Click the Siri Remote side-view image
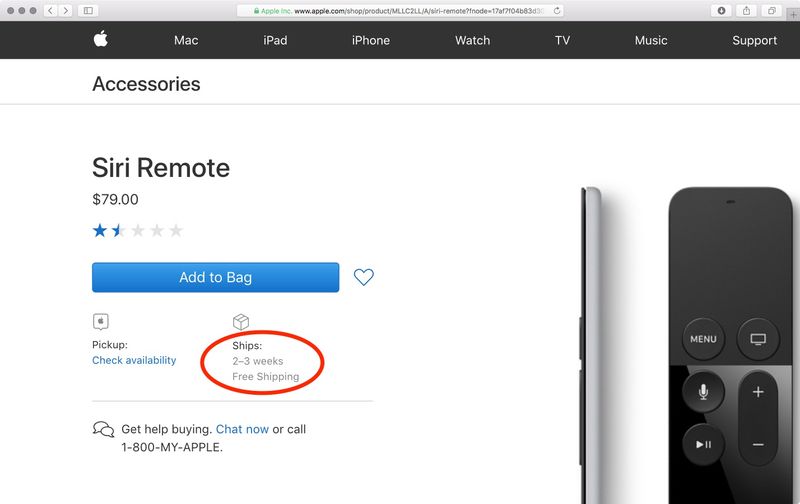Screen dimensions: 800x504 click(x=591, y=345)
